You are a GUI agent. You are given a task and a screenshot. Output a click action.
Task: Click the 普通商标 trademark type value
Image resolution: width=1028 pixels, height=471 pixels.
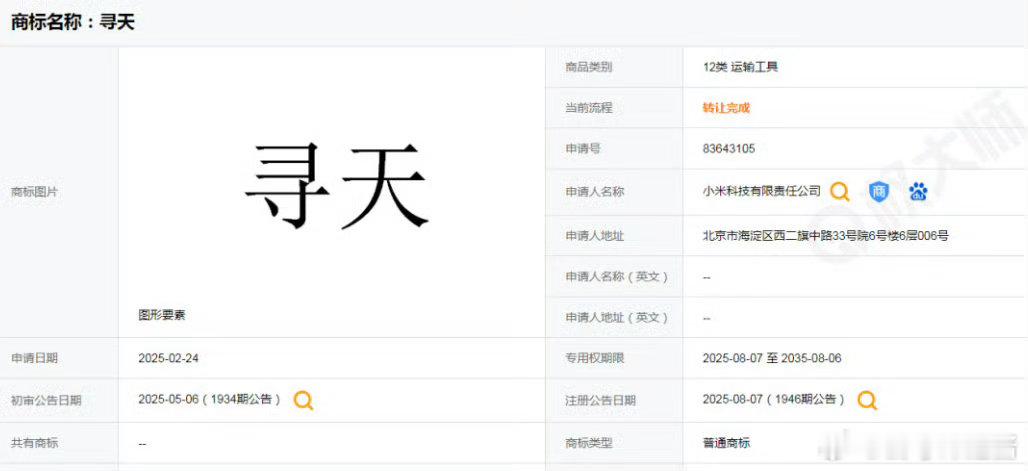(x=726, y=443)
